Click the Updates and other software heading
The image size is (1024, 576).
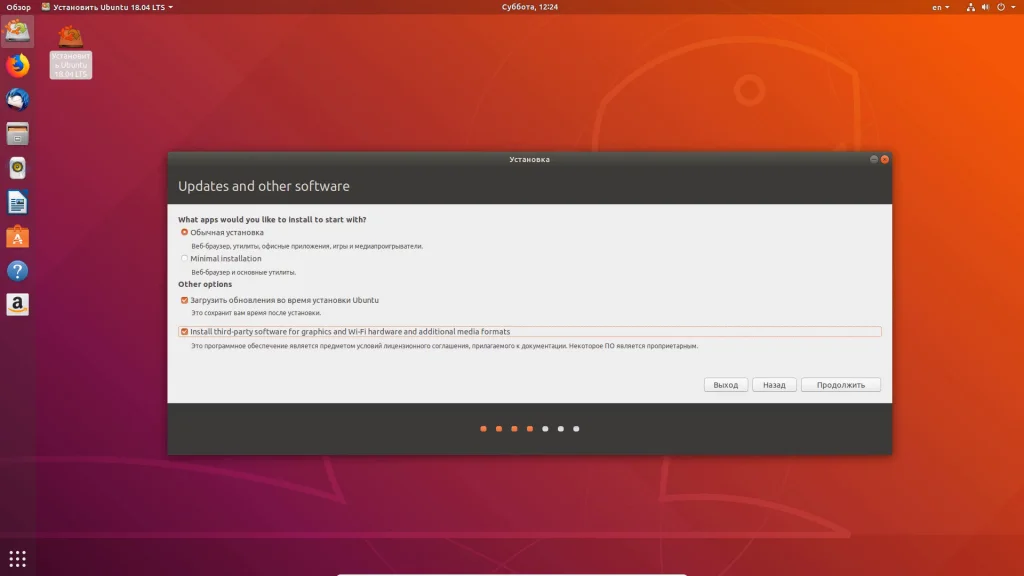[264, 186]
